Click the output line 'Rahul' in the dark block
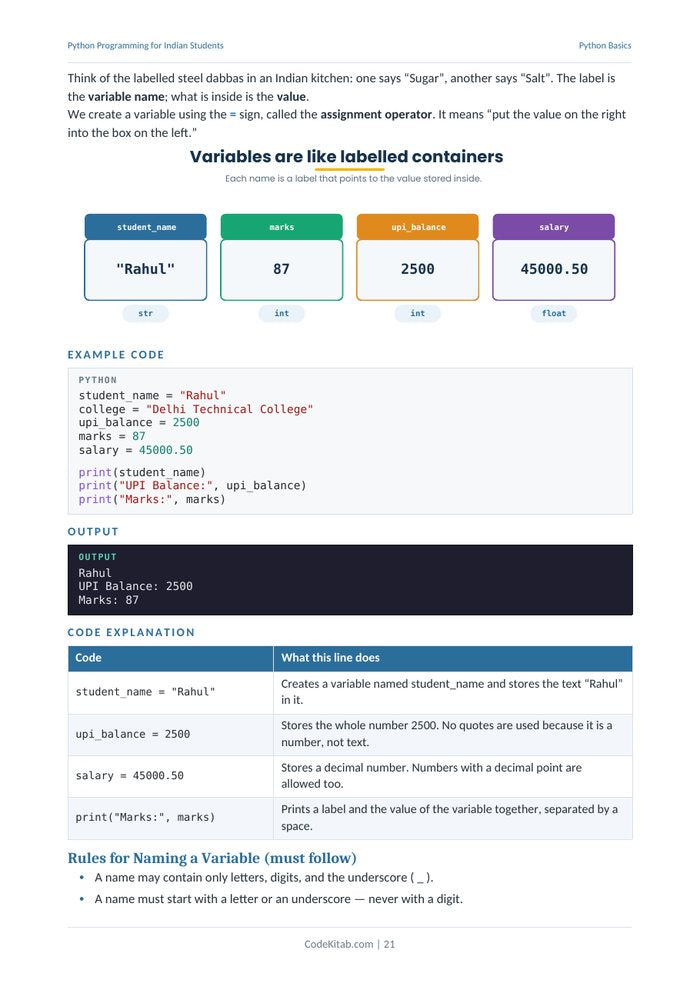The height and width of the screenshot is (990, 700). 95,573
